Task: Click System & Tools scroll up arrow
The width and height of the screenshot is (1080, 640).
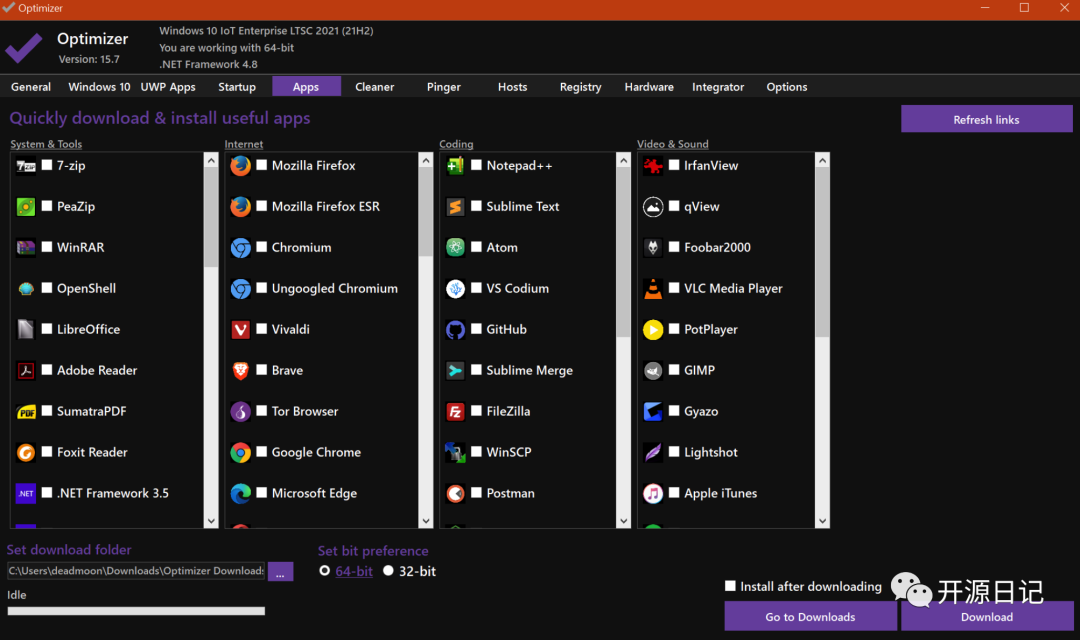Action: click(211, 161)
